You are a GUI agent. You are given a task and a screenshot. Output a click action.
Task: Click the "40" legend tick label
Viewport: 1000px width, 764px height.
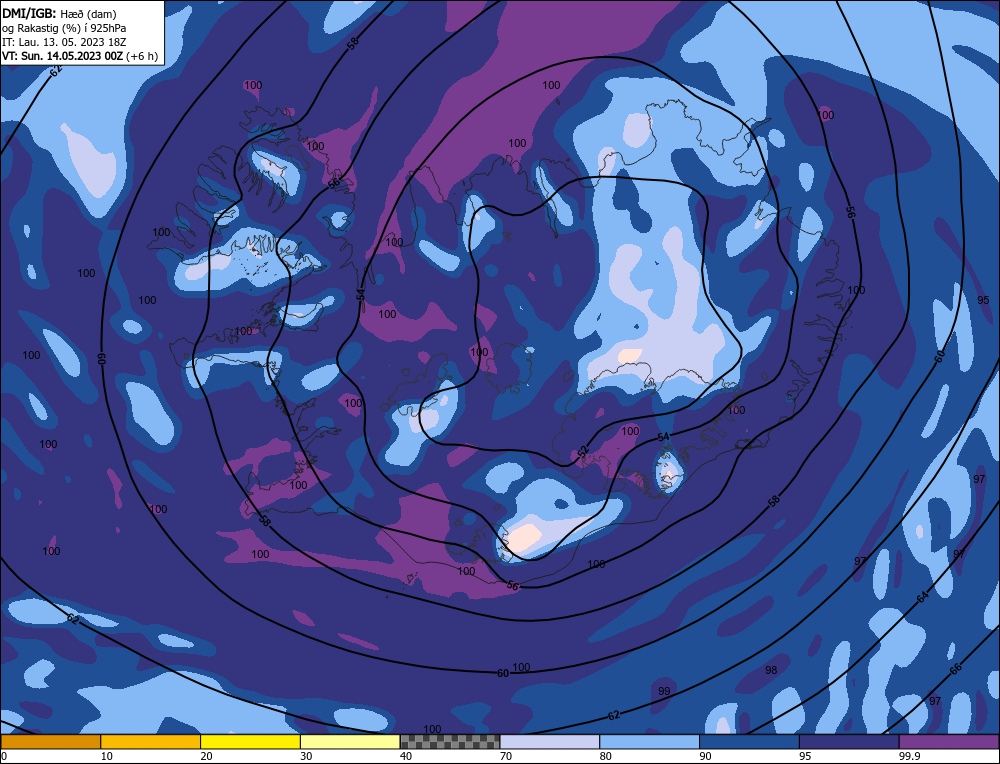pyautogui.click(x=406, y=756)
